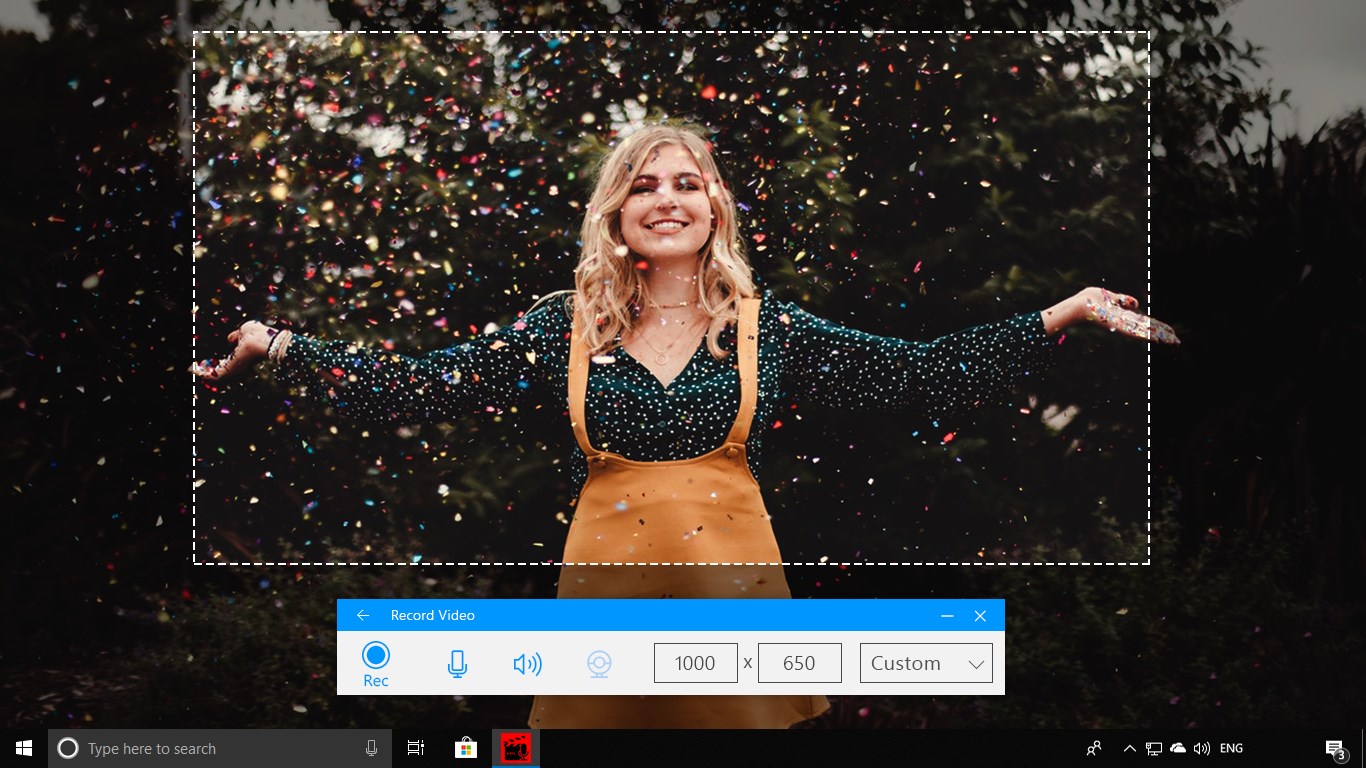Open the Custom resolution dropdown
The image size is (1366, 768).
click(925, 663)
